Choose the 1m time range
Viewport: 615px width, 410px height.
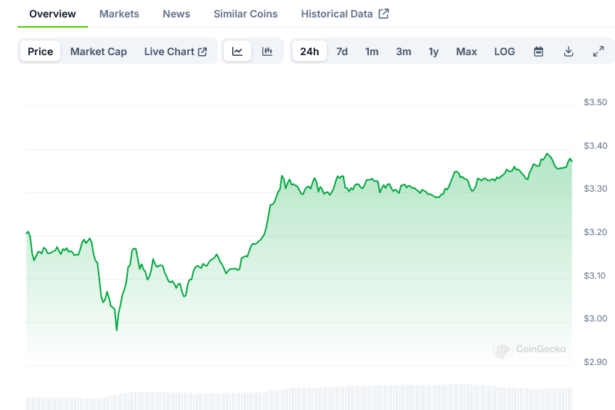point(372,52)
